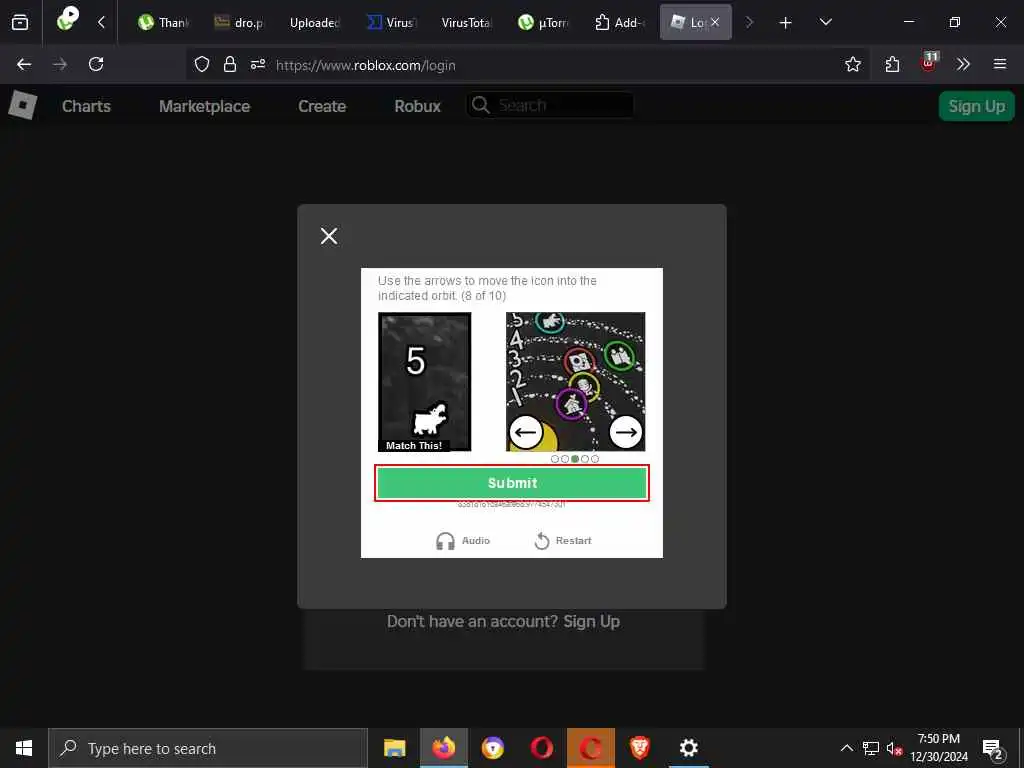
Task: Close the verification dialog with the X
Action: pyautogui.click(x=329, y=236)
